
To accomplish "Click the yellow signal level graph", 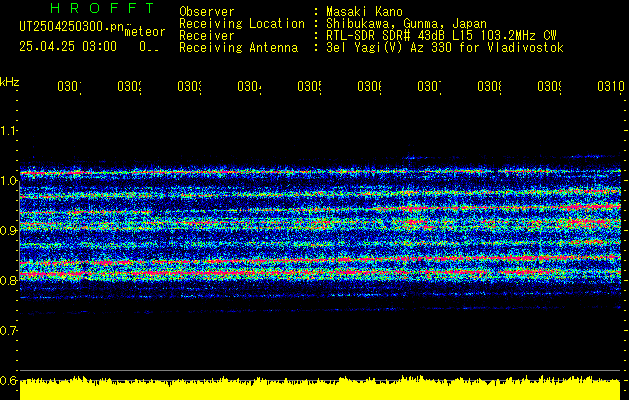I will 320,388.
